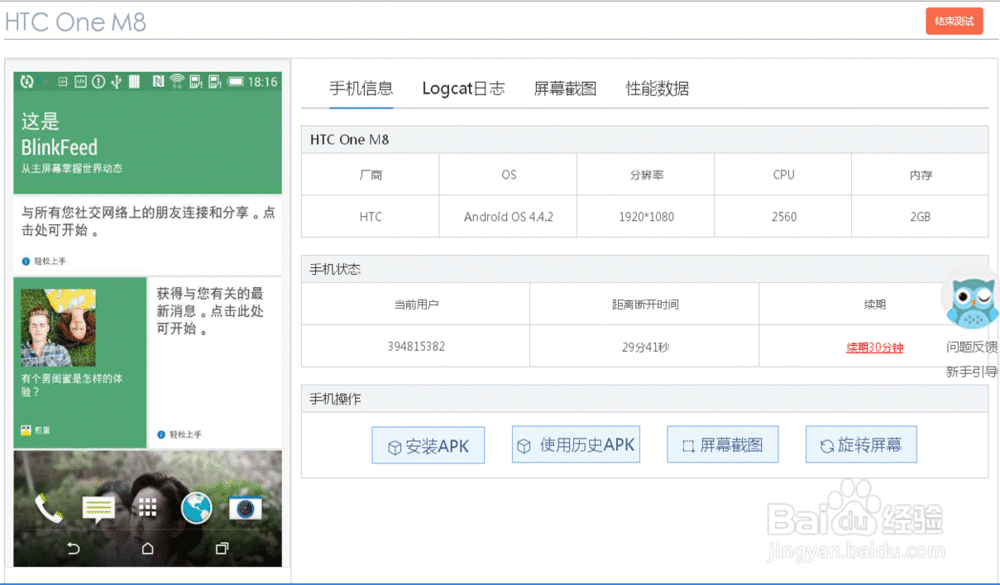Viewport: 1000px width, 585px height.
Task: Tap the NFC icon in device status bar
Action: coord(158,81)
